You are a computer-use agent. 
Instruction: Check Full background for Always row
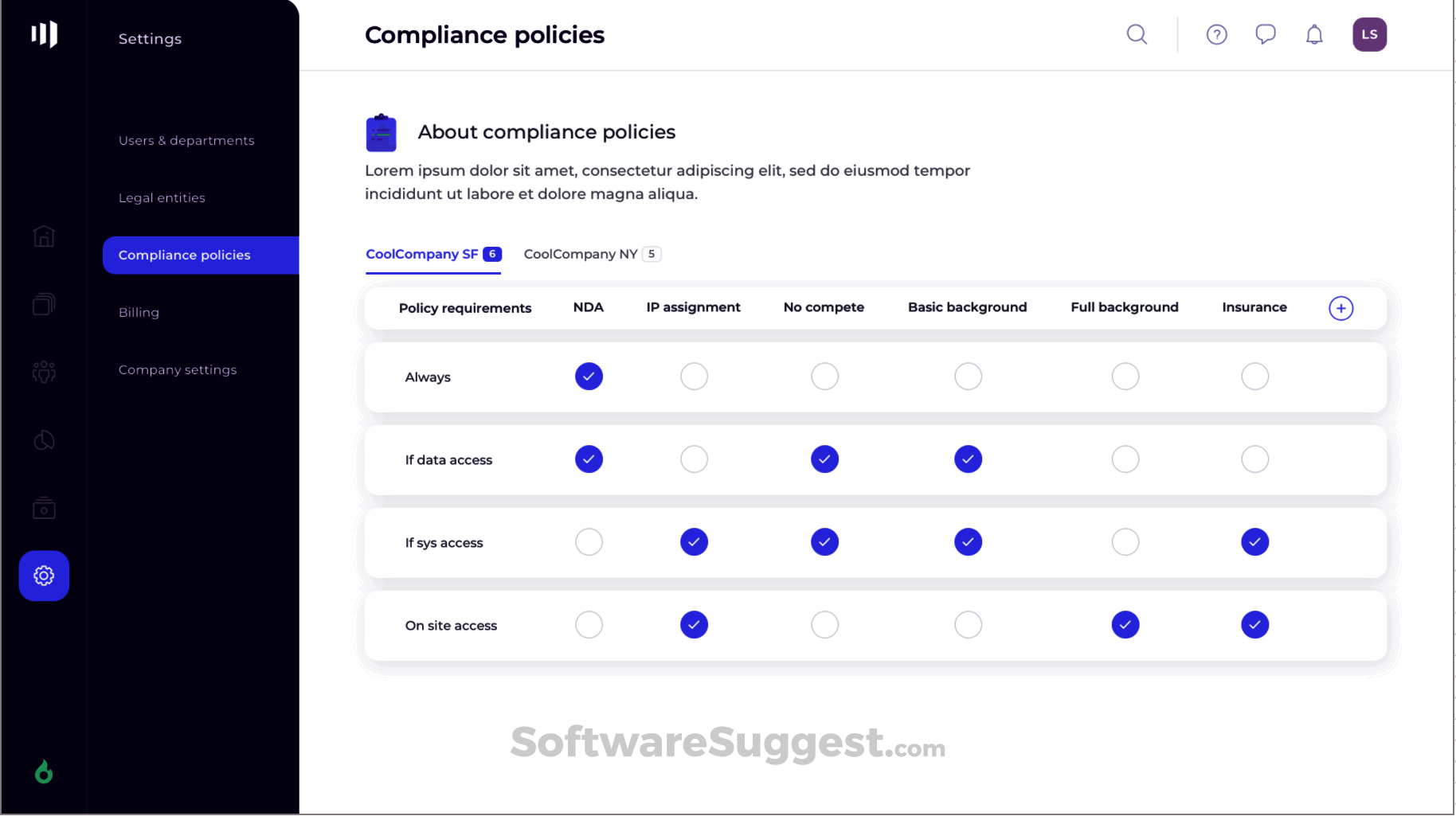click(1125, 377)
